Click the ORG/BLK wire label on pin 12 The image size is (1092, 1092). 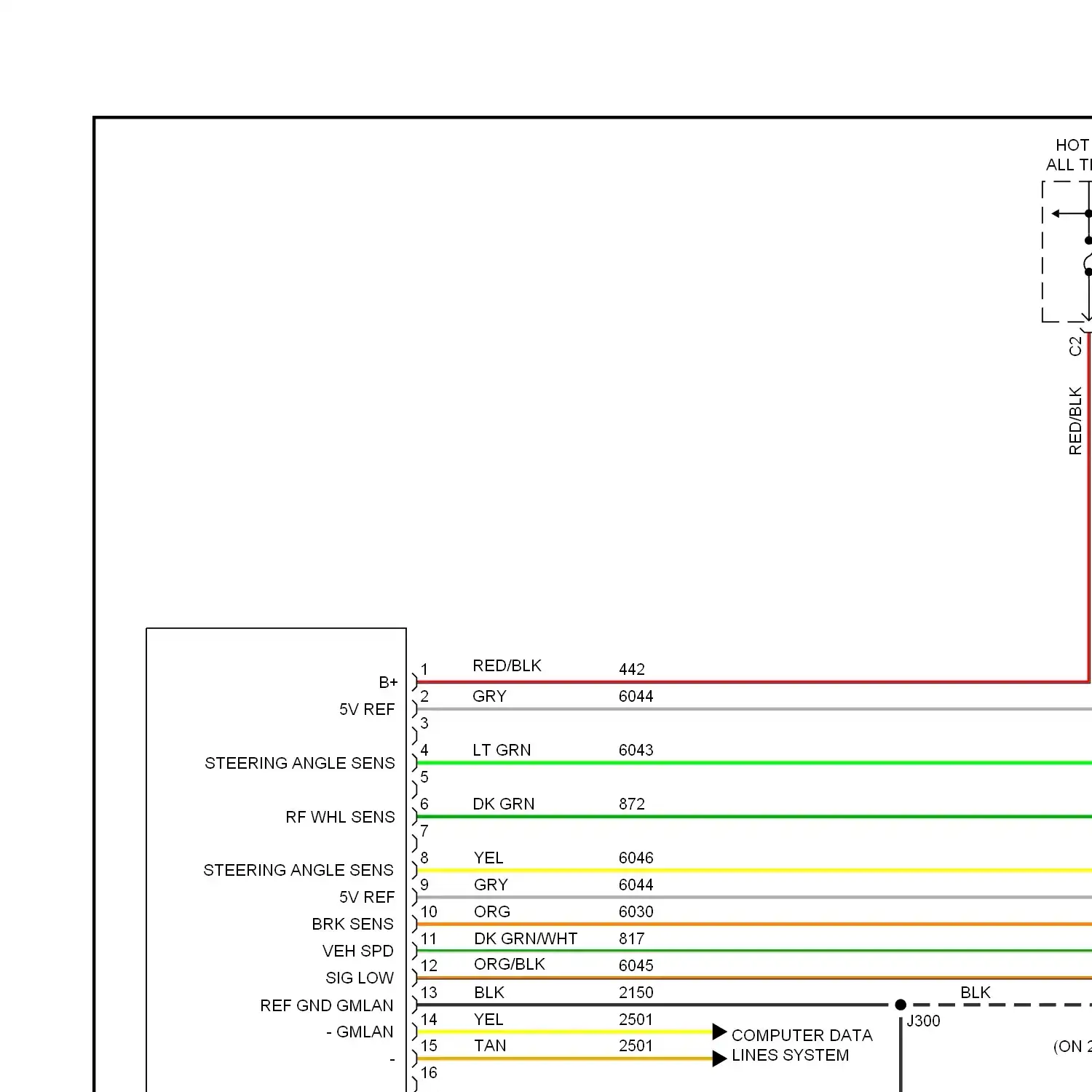509,965
